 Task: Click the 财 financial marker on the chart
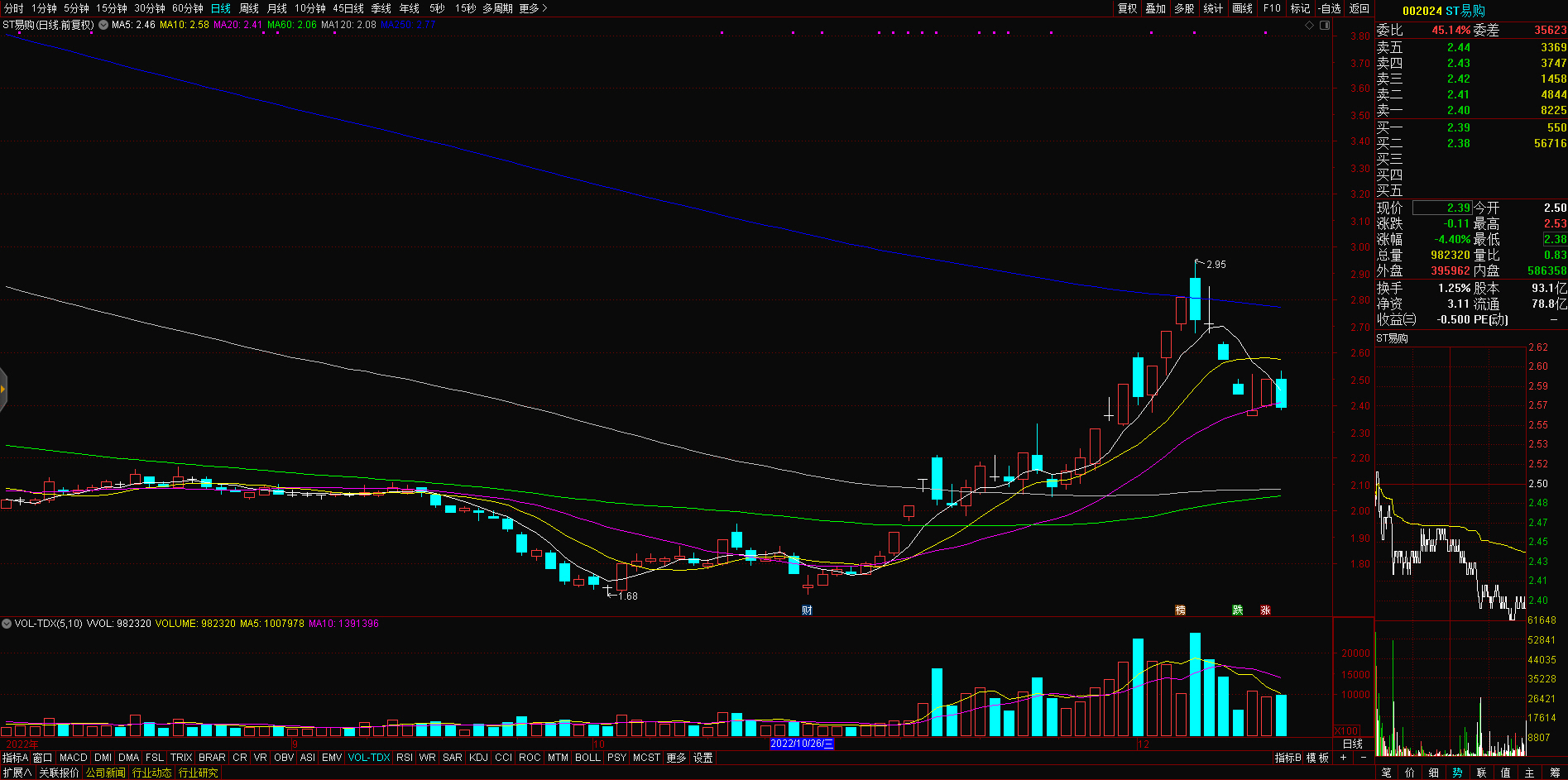(807, 610)
